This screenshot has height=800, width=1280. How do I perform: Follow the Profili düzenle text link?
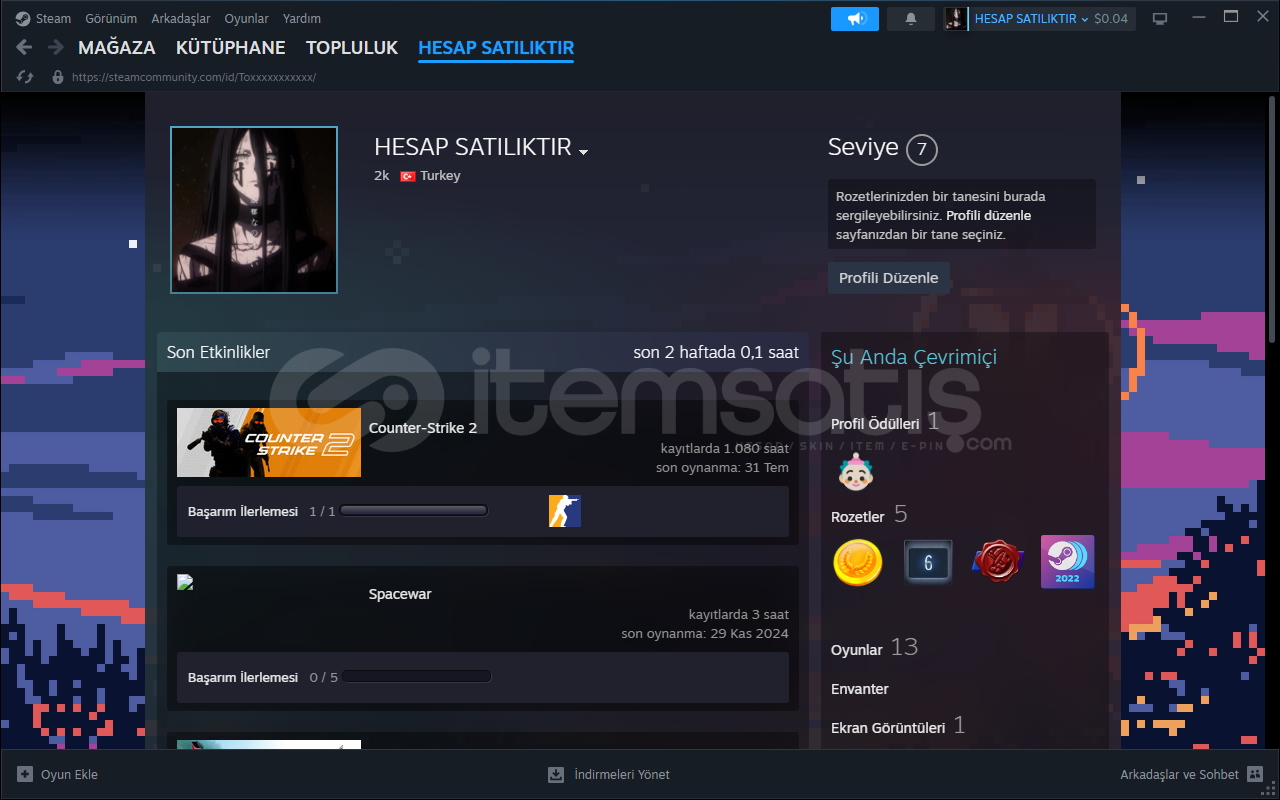(989, 215)
